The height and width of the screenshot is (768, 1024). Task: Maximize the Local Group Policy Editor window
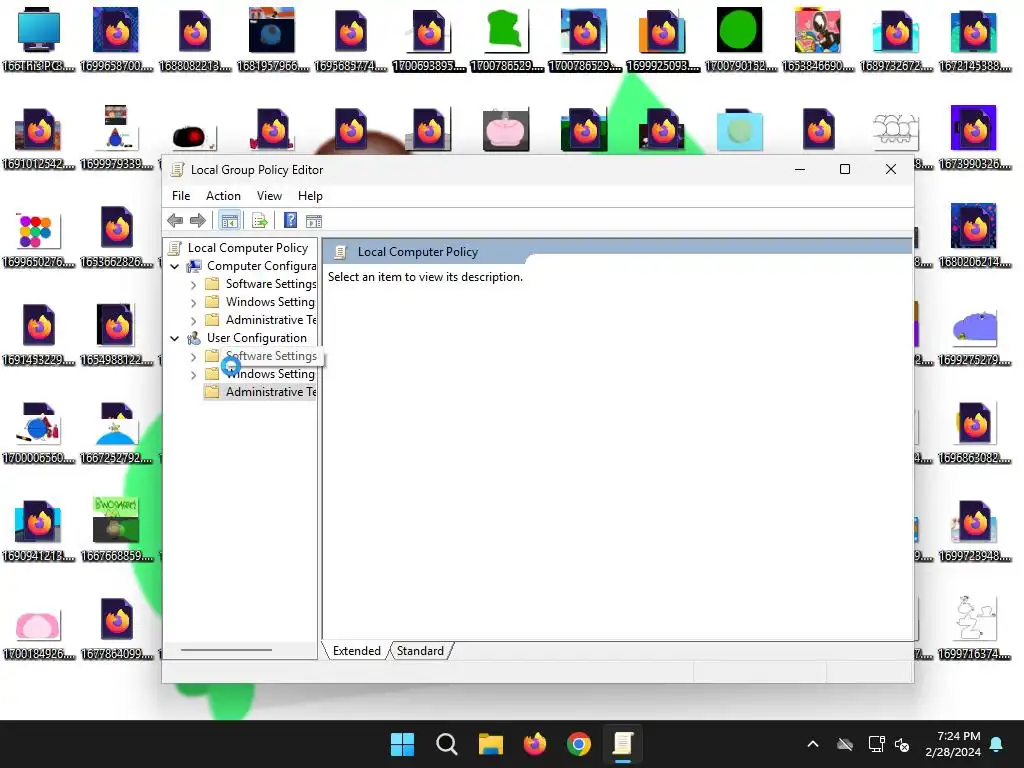[844, 169]
